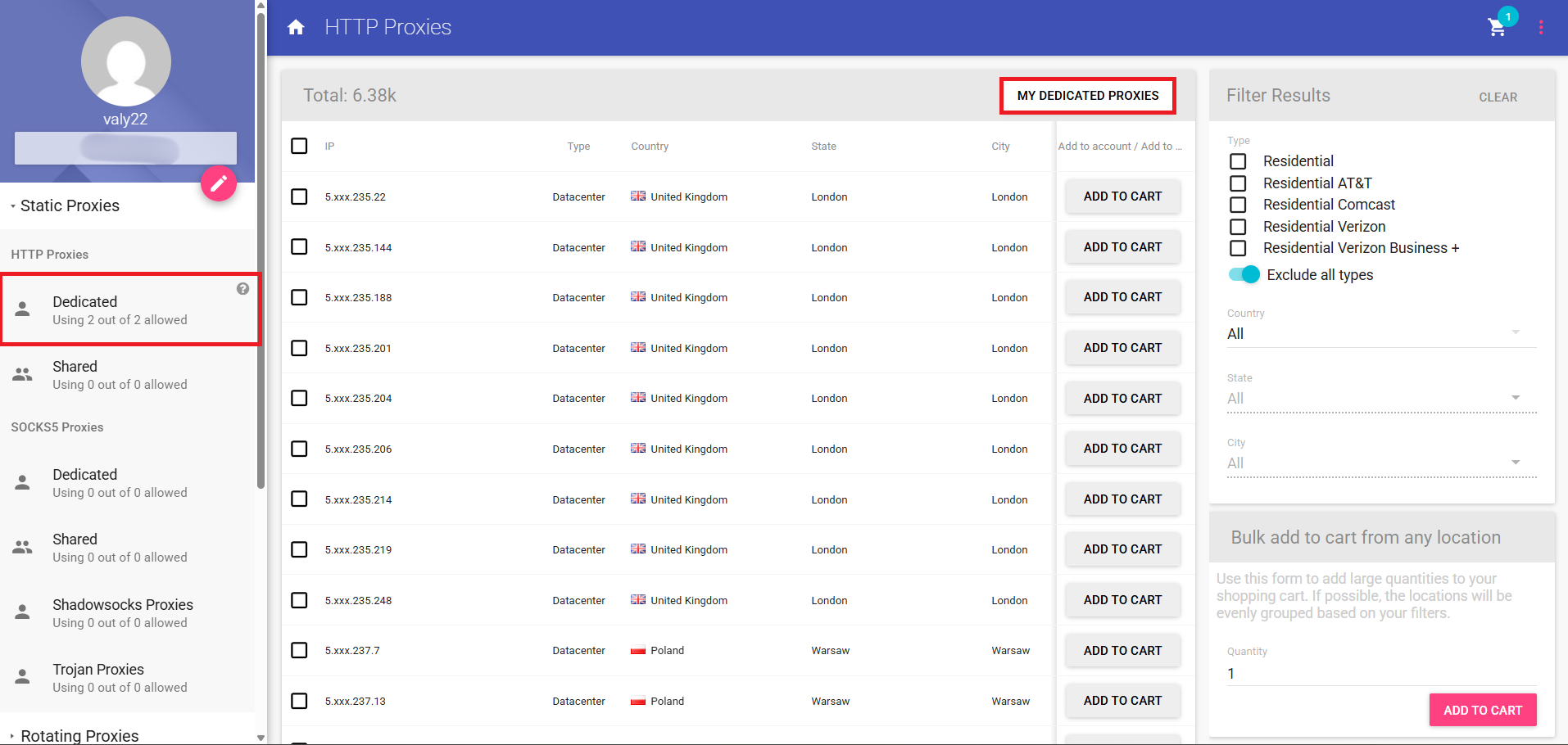This screenshot has width=1568, height=745.
Task: Click the person icon next to SOCKS5 Dedicated
Action: coord(22,482)
